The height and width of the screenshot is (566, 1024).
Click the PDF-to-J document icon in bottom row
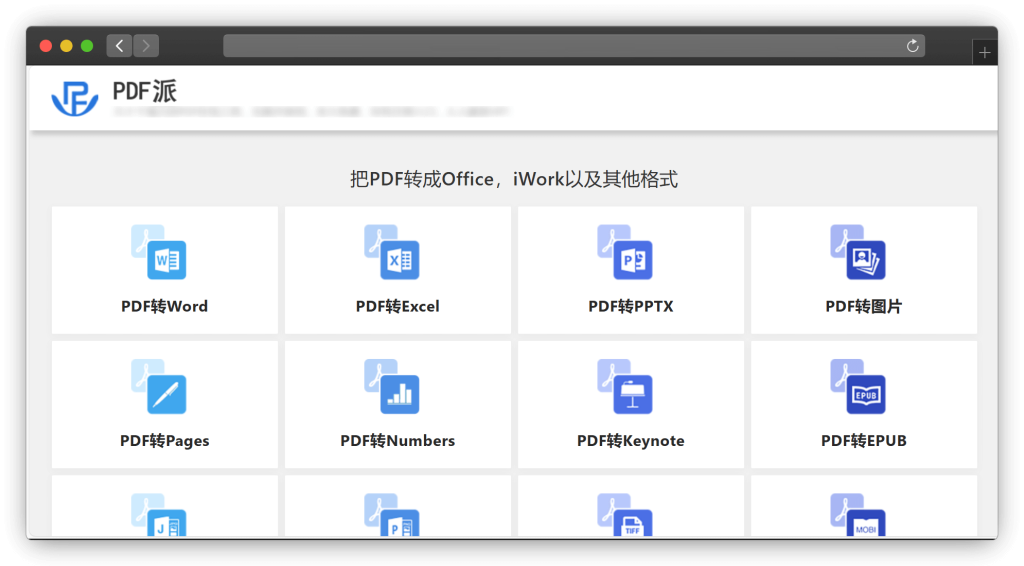click(x=159, y=515)
